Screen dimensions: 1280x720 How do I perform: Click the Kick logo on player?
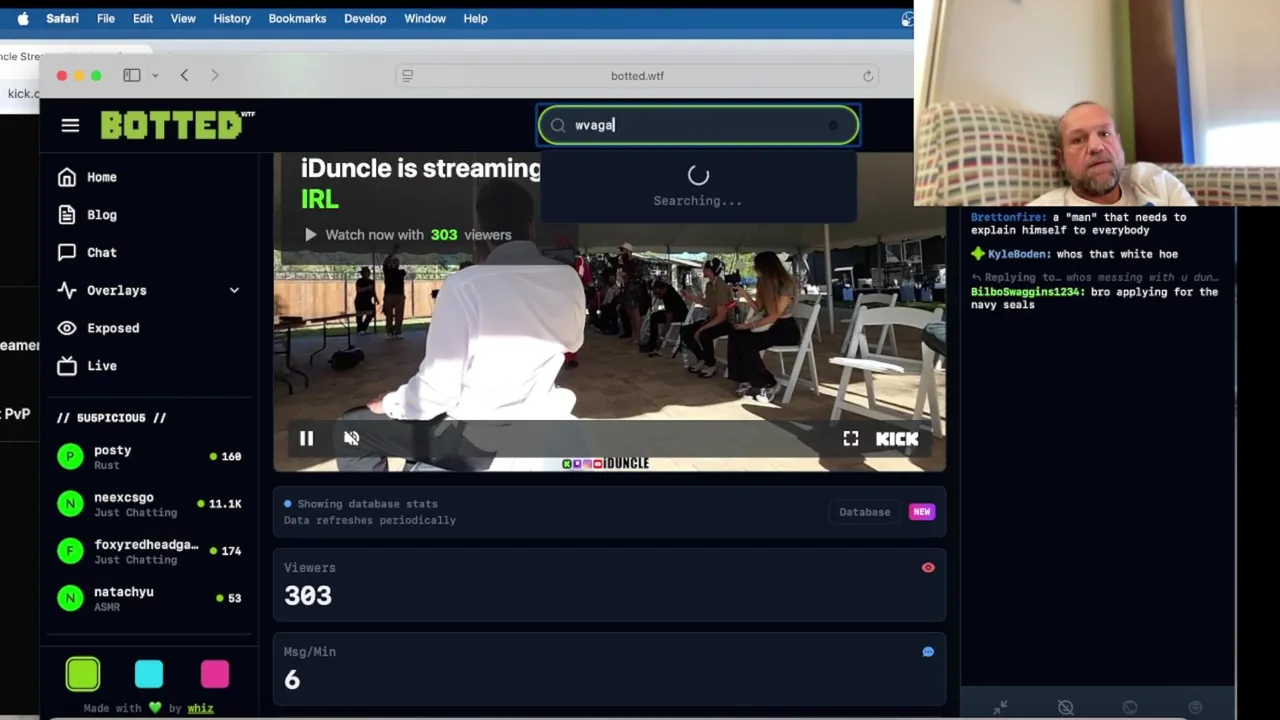point(897,438)
